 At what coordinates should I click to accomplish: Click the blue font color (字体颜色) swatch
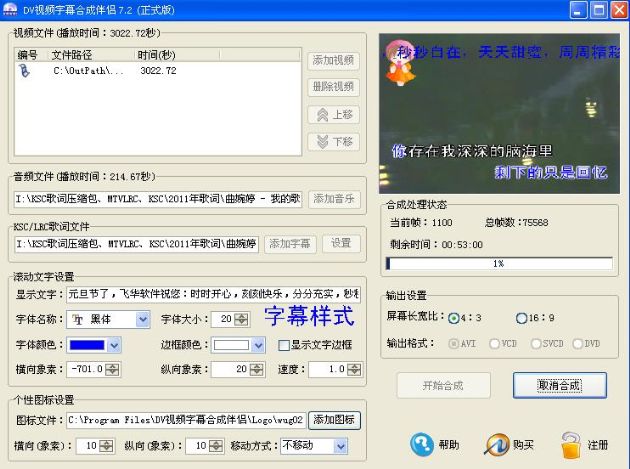(85, 345)
